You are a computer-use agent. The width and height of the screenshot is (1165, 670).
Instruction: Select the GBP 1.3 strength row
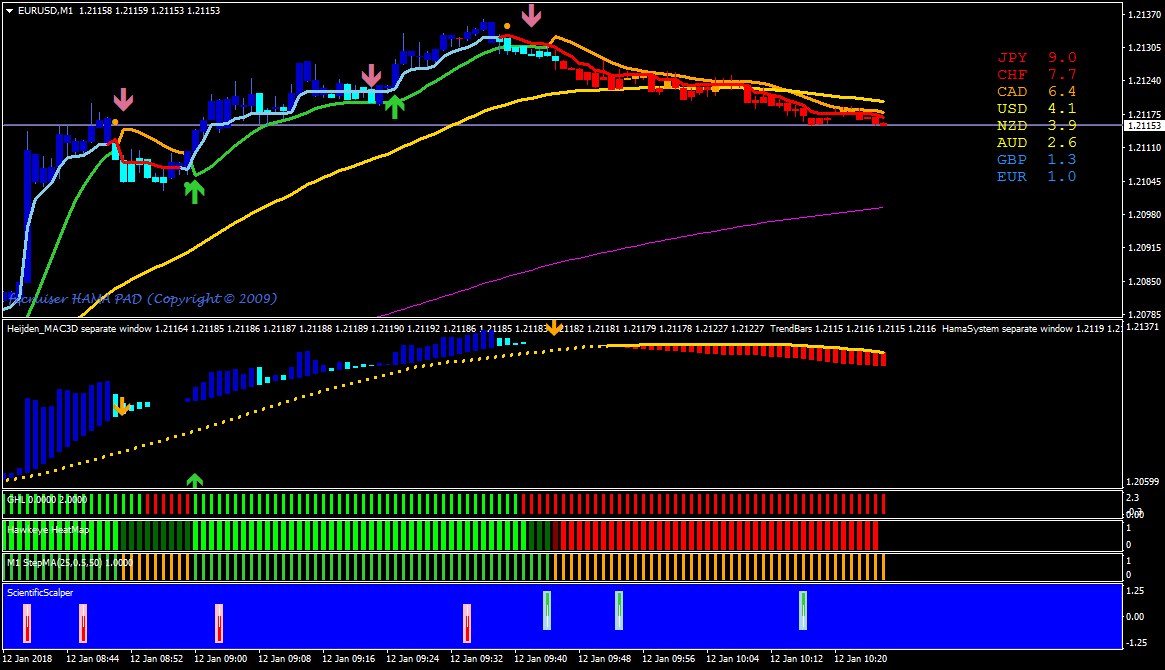click(x=1036, y=160)
